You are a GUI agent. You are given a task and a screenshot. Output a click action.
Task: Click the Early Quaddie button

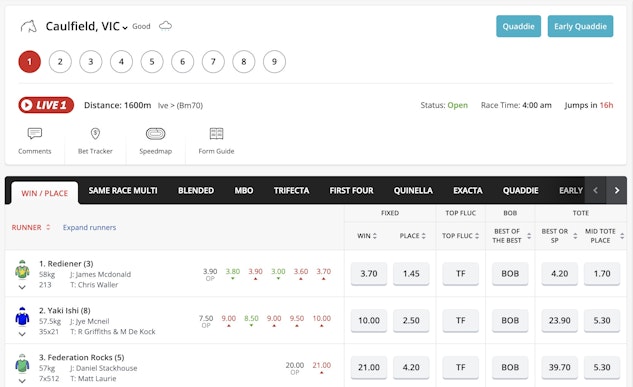click(x=580, y=26)
